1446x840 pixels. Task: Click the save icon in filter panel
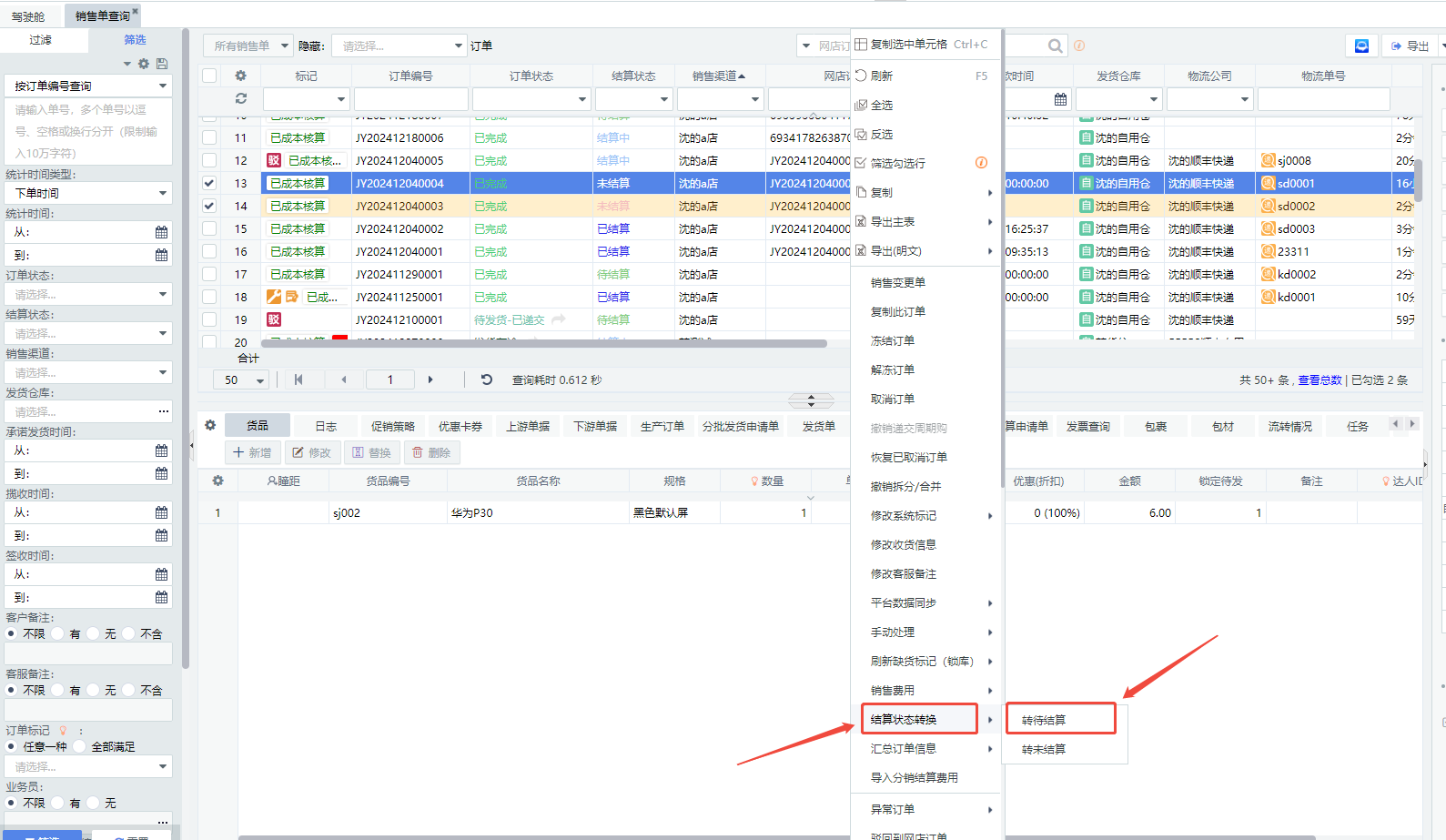[162, 64]
